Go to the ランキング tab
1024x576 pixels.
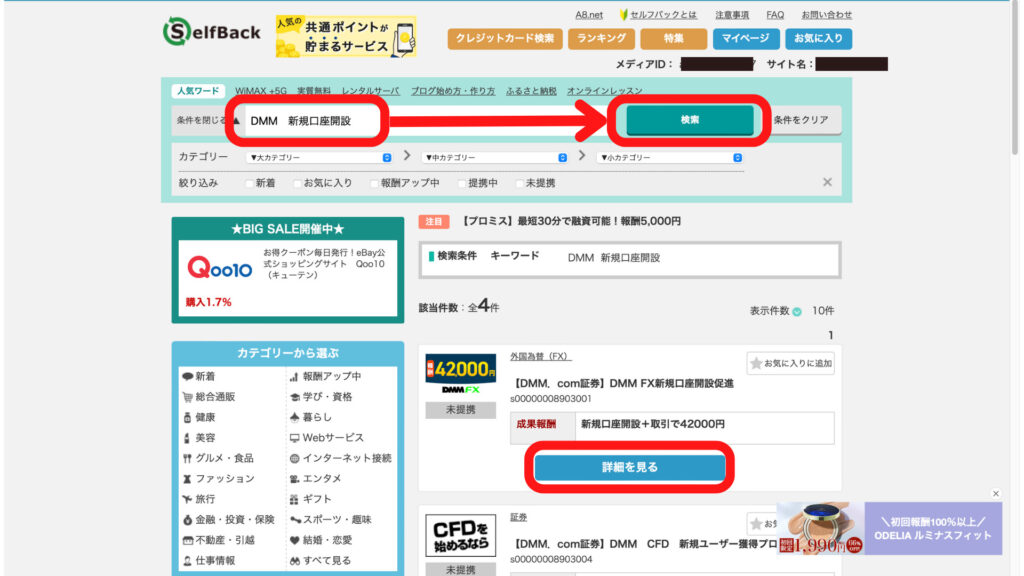coord(601,39)
